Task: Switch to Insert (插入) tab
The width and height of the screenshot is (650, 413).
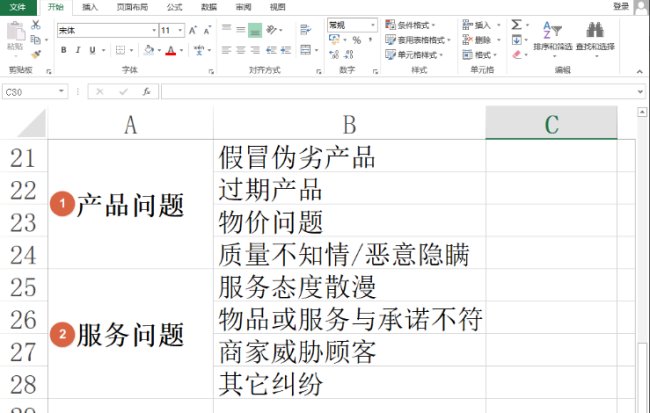Action: click(90, 7)
